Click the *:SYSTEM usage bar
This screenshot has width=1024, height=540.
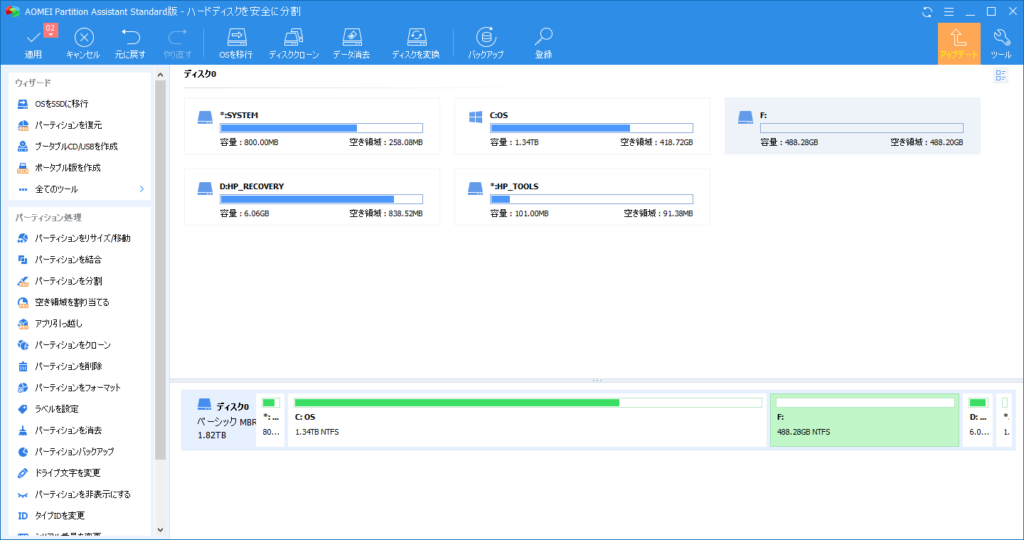tap(321, 128)
